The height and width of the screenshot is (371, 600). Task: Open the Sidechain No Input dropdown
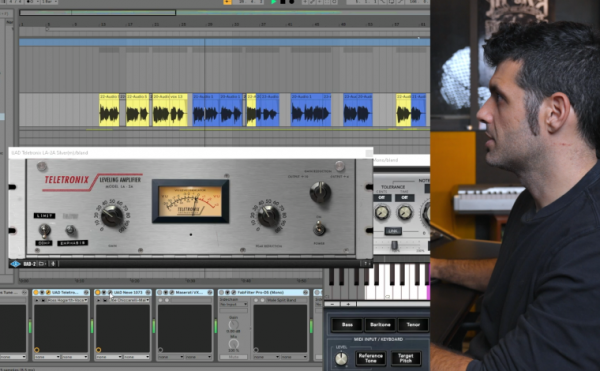[x=233, y=304]
